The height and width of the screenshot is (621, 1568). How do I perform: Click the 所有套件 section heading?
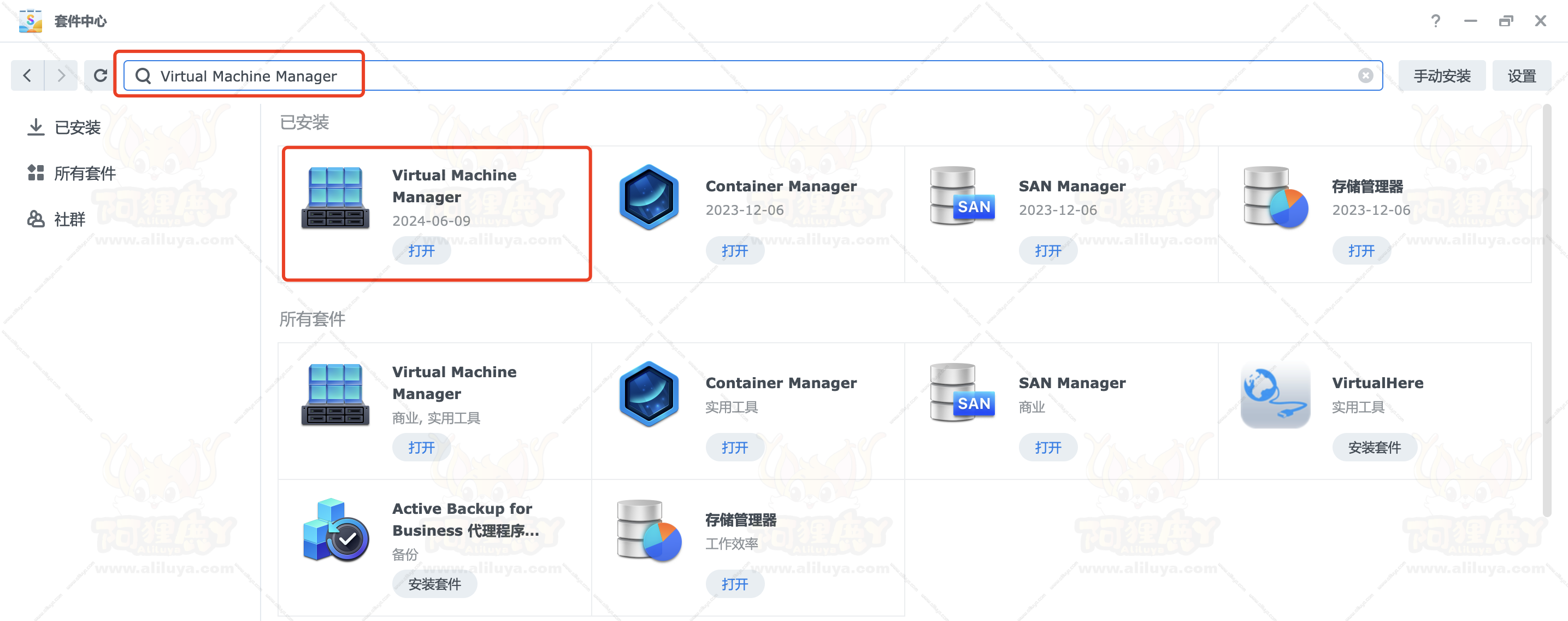[313, 318]
